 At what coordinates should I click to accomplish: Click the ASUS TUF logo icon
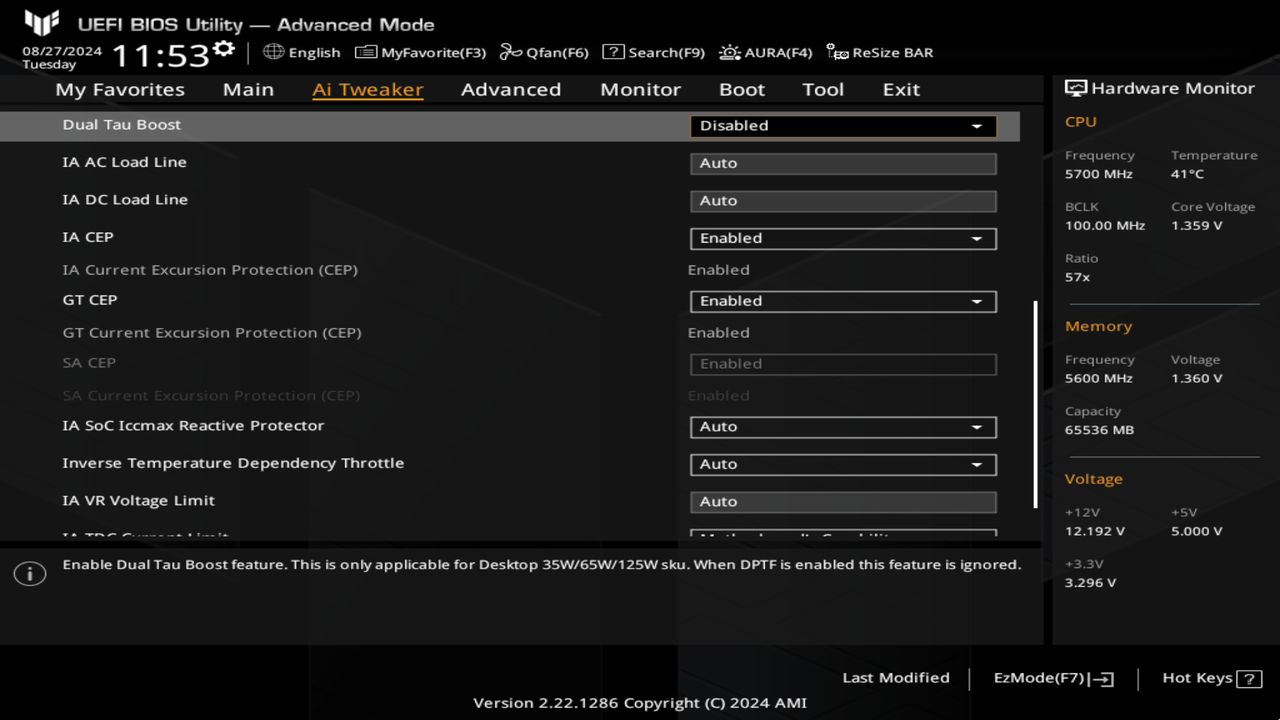coord(42,23)
